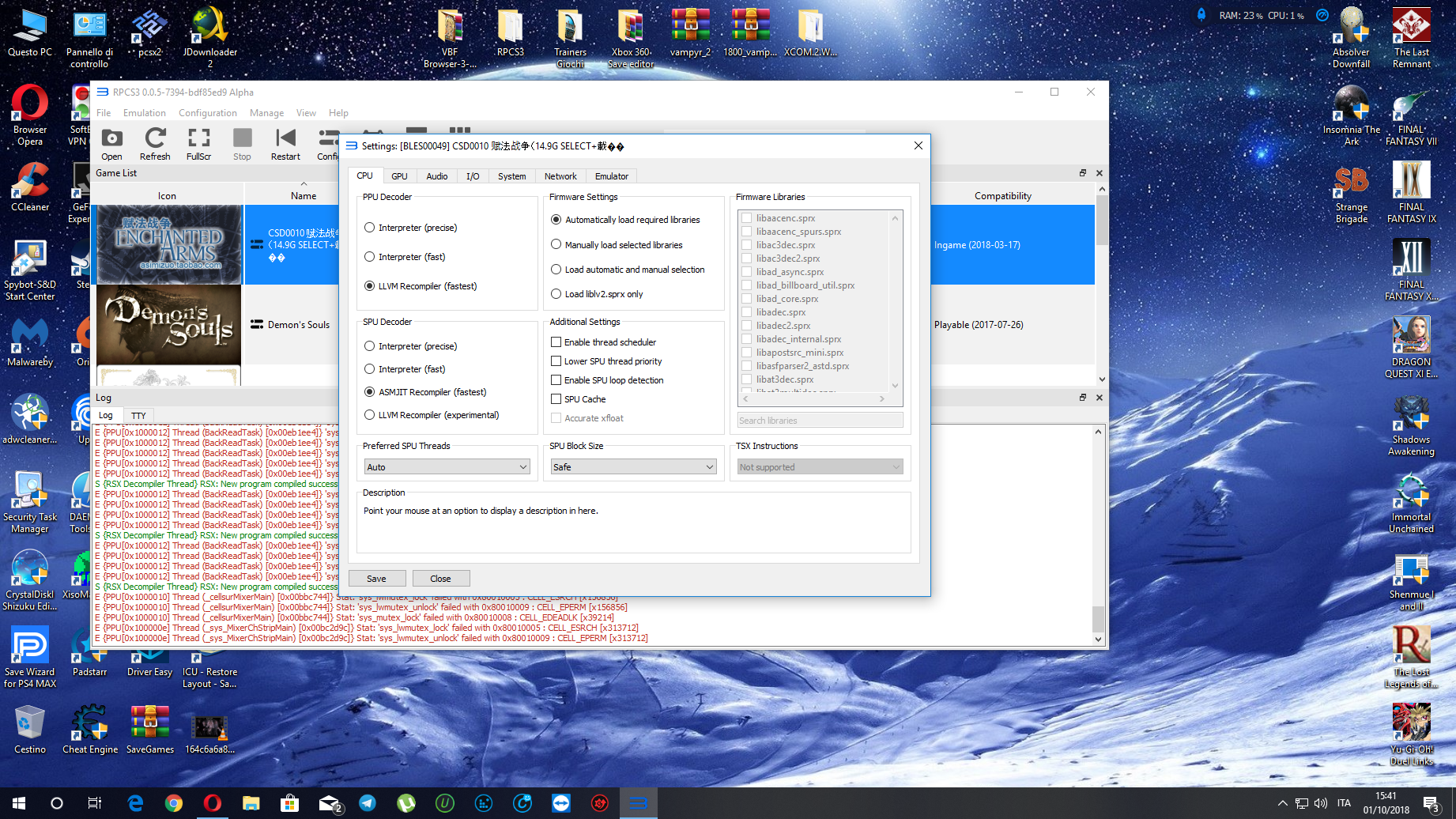Image resolution: width=1456 pixels, height=819 pixels.
Task: Choose Load liblv2.sprx only
Action: pos(597,294)
